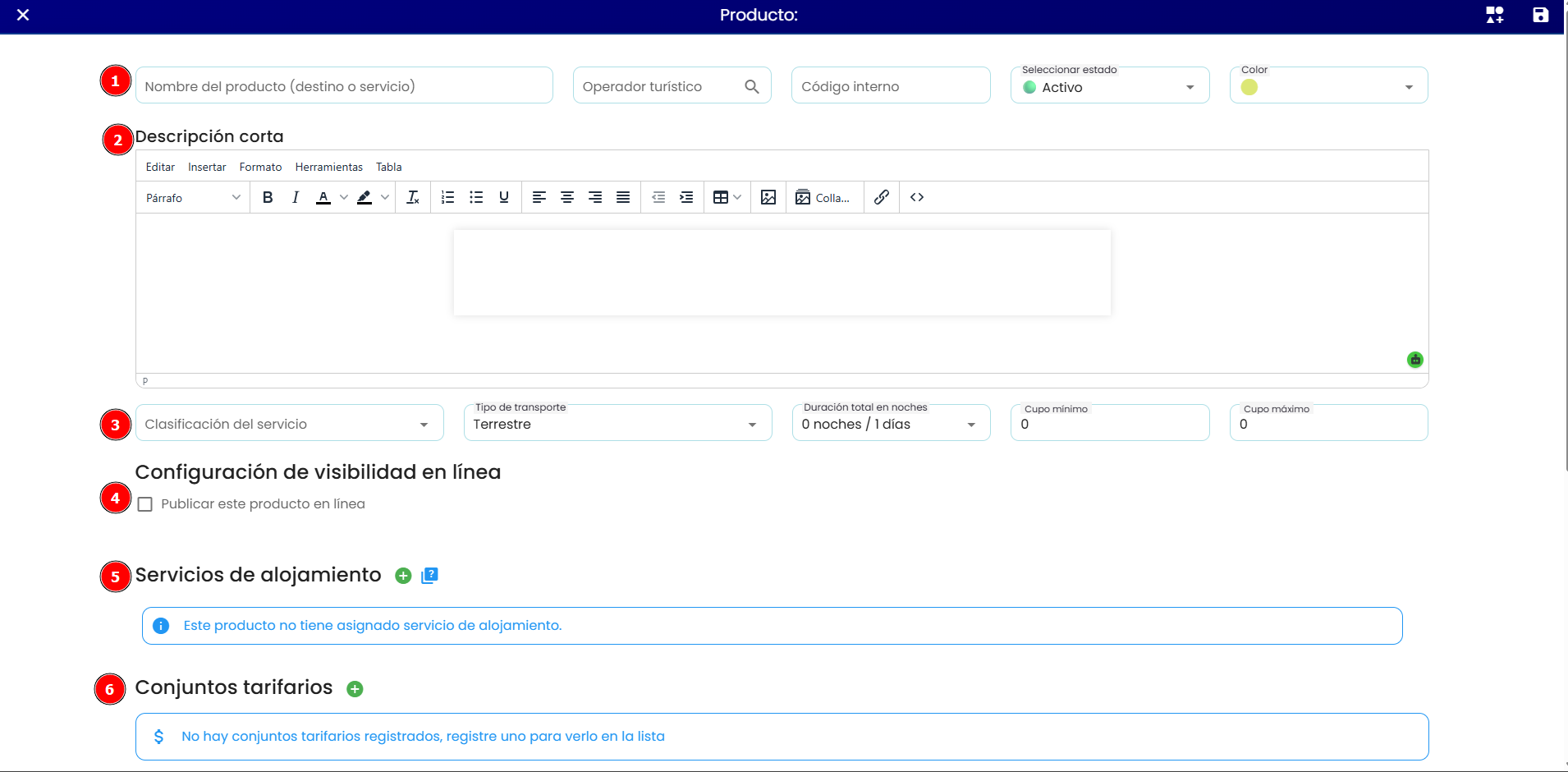
Task: Open the Tipo de transporte dropdown
Action: click(x=618, y=423)
